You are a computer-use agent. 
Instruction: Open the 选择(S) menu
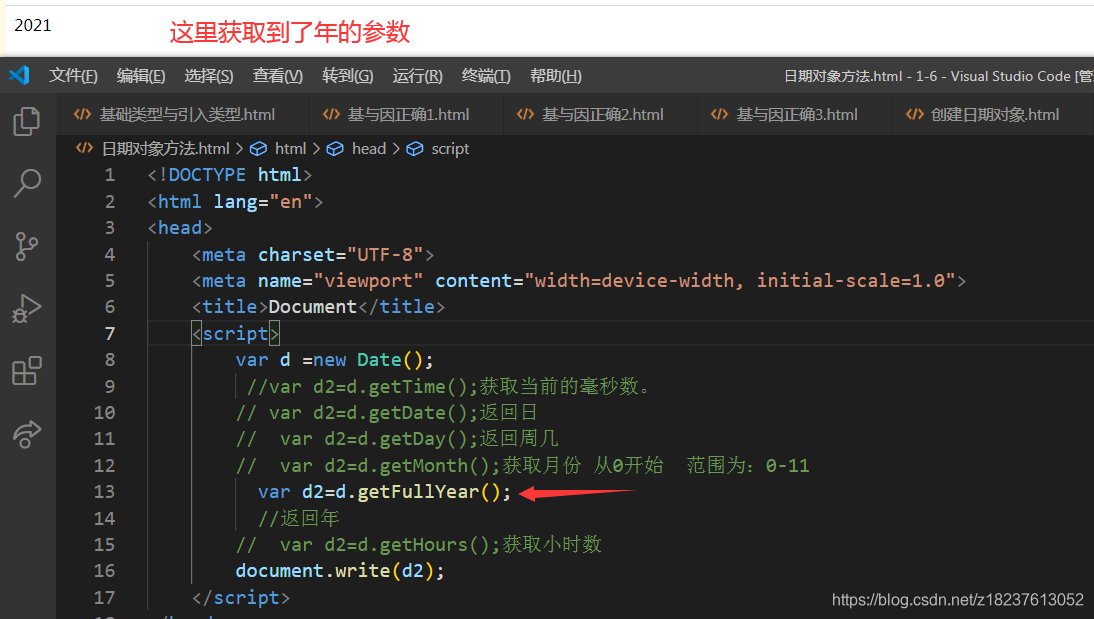point(209,75)
